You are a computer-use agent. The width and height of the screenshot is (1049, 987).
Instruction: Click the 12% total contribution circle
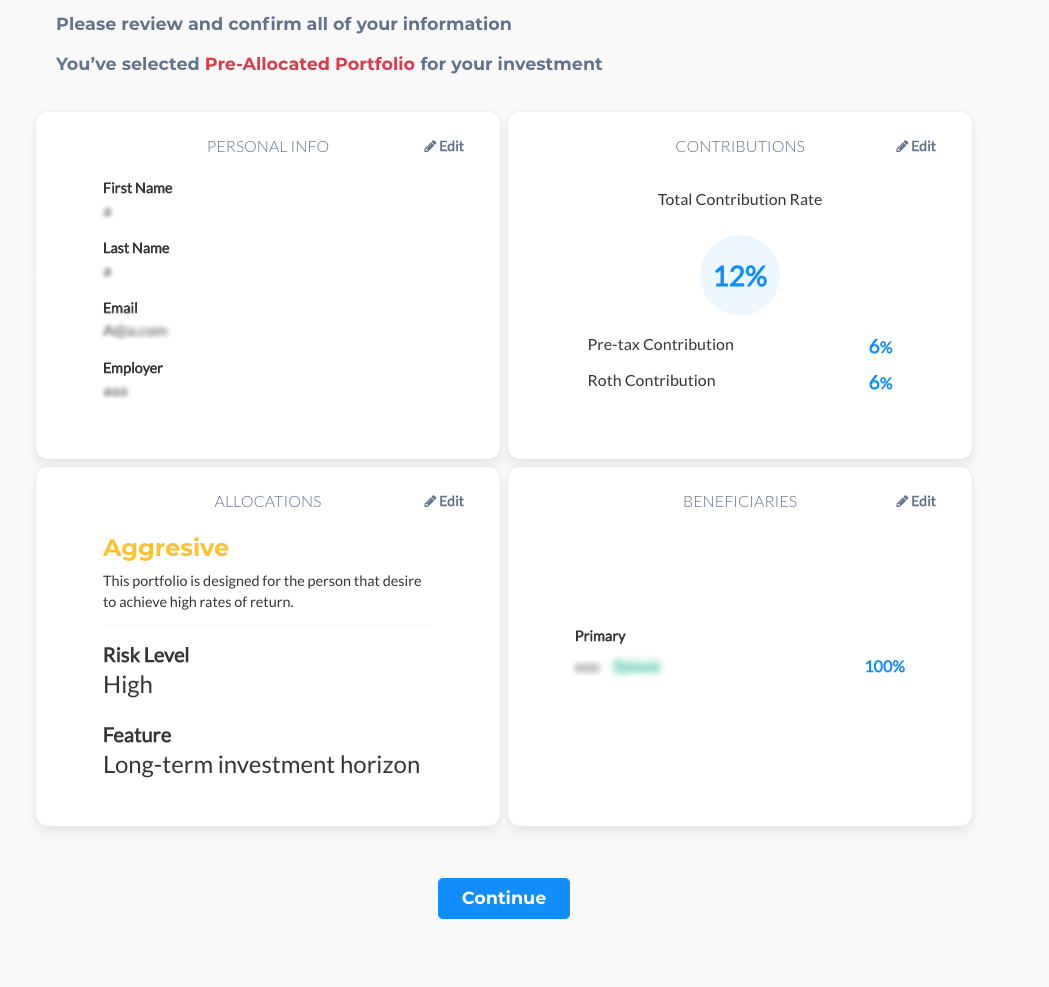tap(740, 275)
